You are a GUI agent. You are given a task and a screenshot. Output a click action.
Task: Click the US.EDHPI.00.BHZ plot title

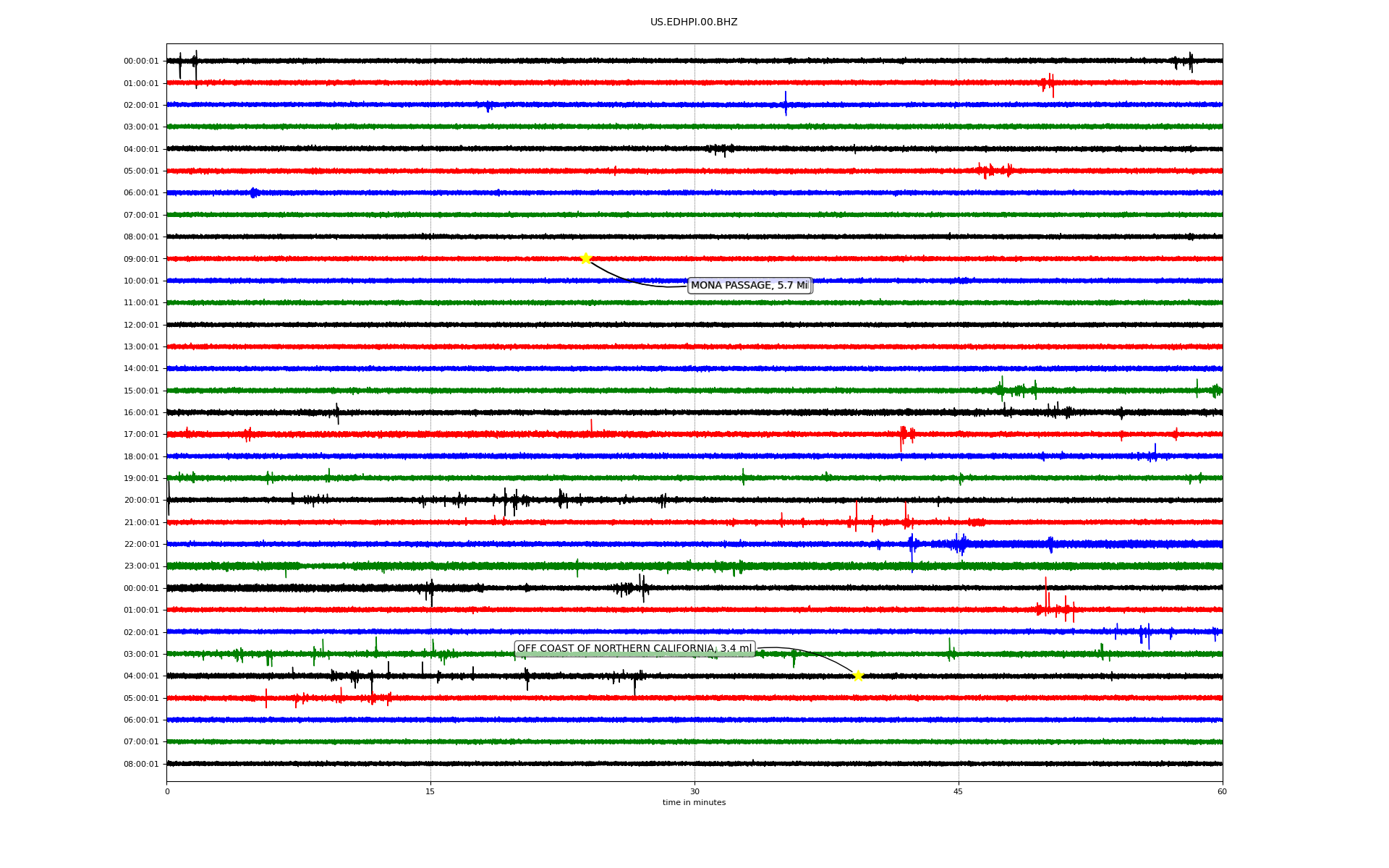(694, 22)
